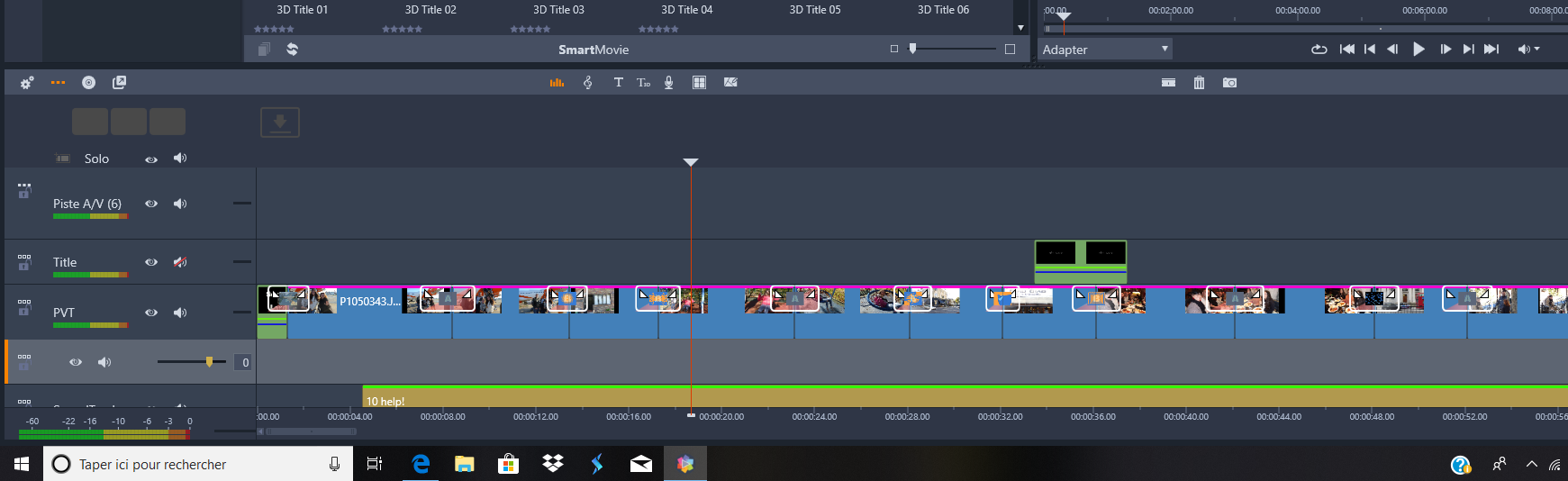Click the orange dotted navigator icon
This screenshot has height=481, width=1568.
point(58,82)
